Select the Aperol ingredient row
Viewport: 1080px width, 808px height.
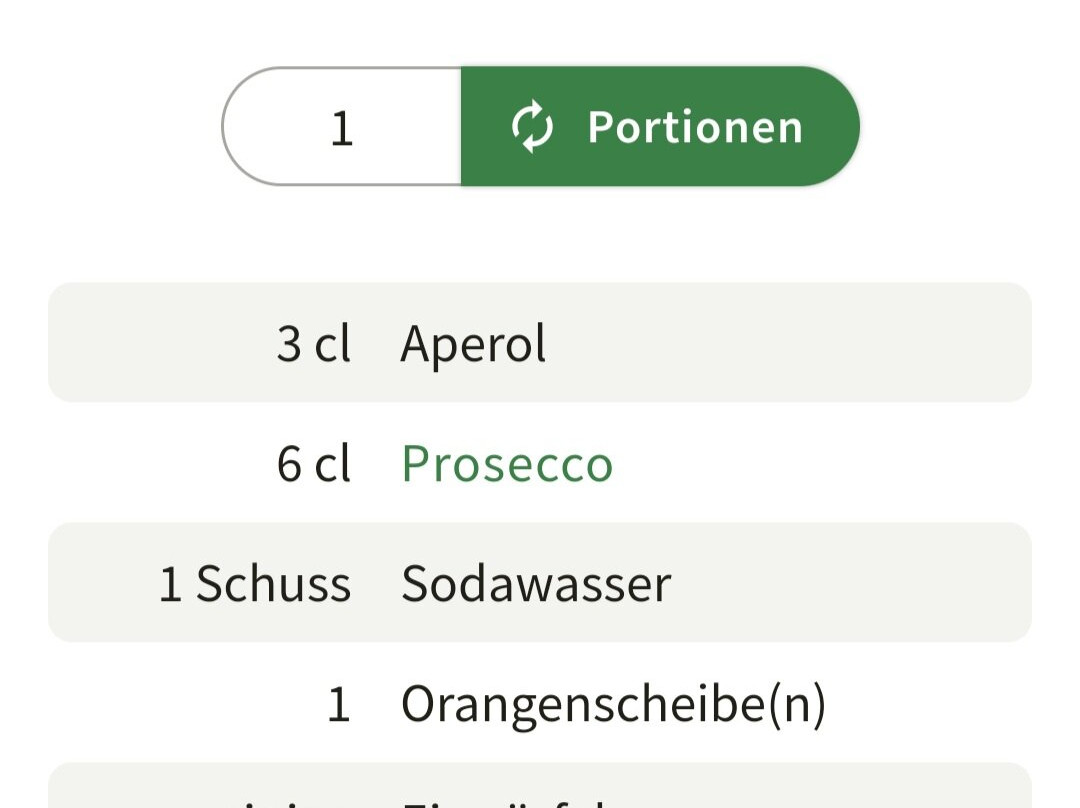click(540, 342)
